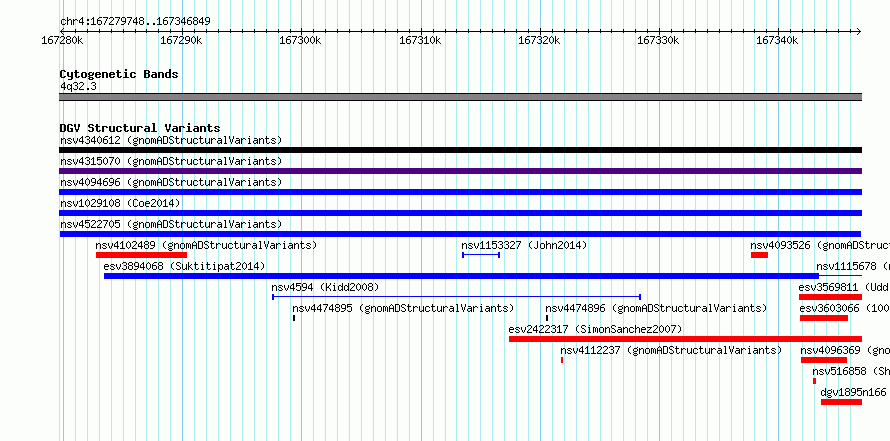Click the 'DGV Structural Variants' track title
This screenshot has height=441, width=890.
tap(140, 128)
